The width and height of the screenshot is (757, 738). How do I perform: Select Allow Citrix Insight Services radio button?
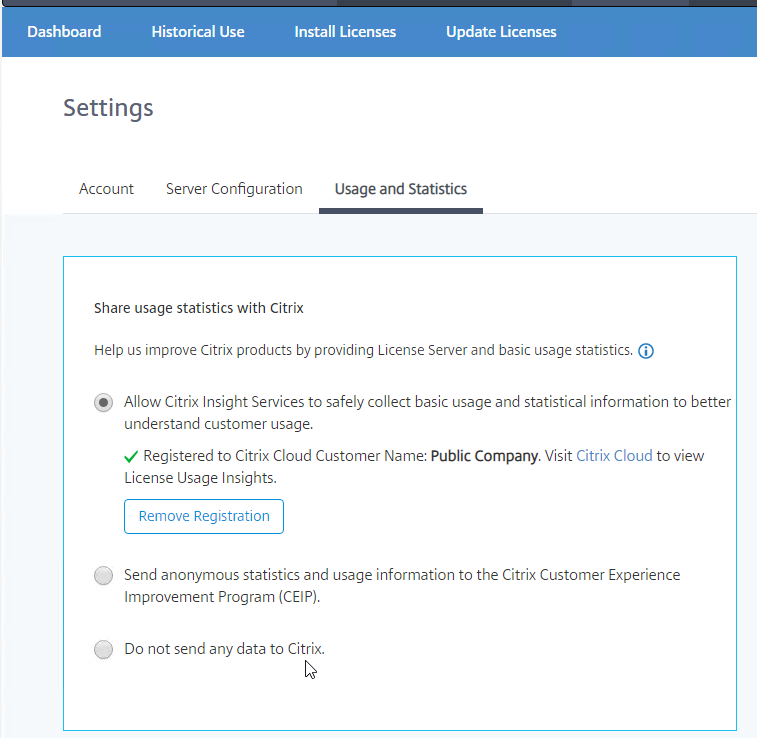click(103, 402)
